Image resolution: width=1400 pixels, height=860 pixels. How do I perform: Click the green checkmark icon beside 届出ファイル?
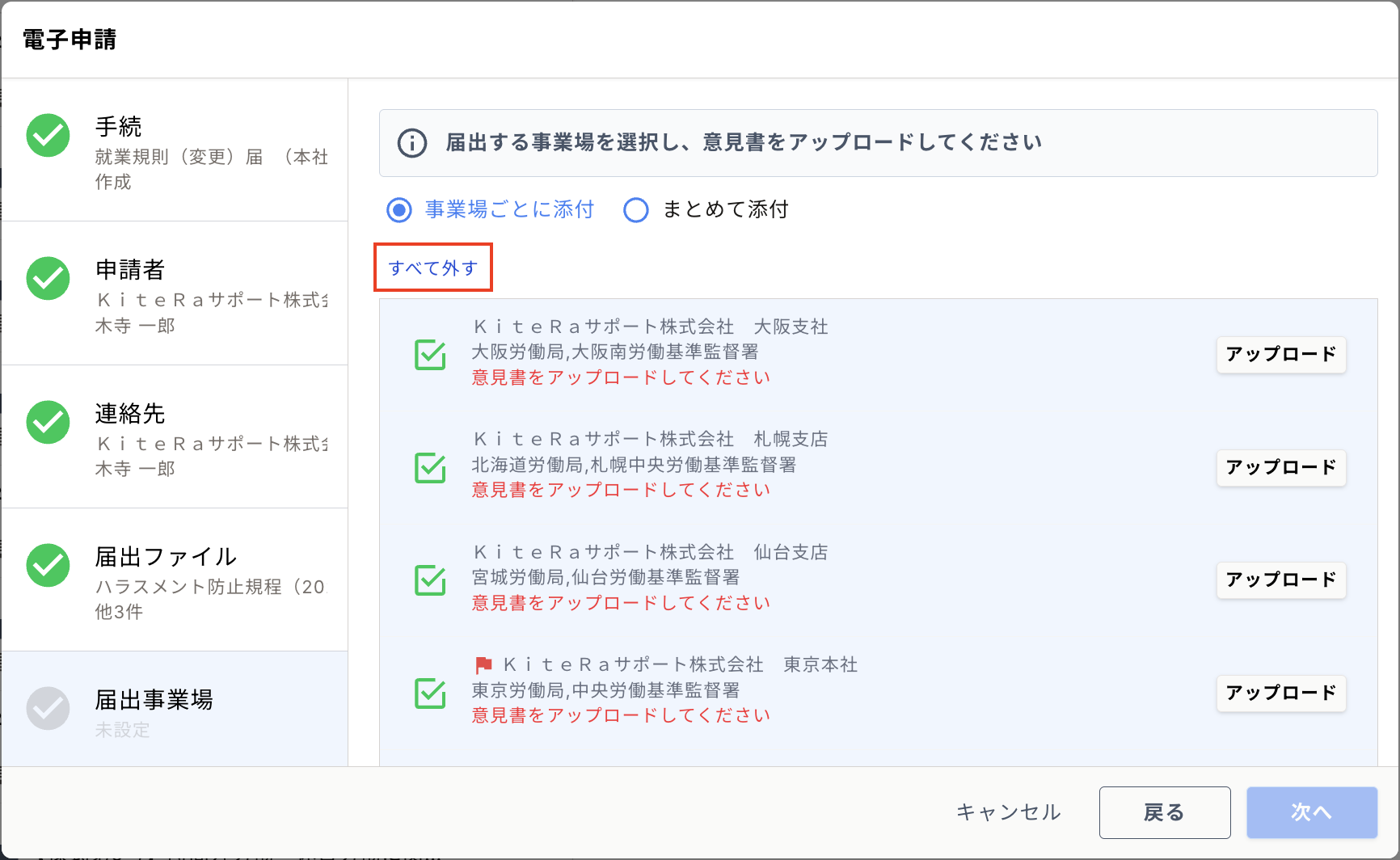point(48,565)
